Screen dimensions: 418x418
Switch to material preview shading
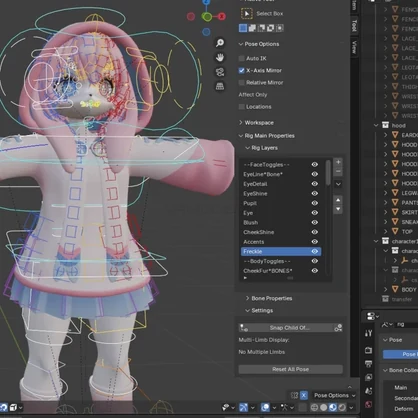(x=333, y=407)
